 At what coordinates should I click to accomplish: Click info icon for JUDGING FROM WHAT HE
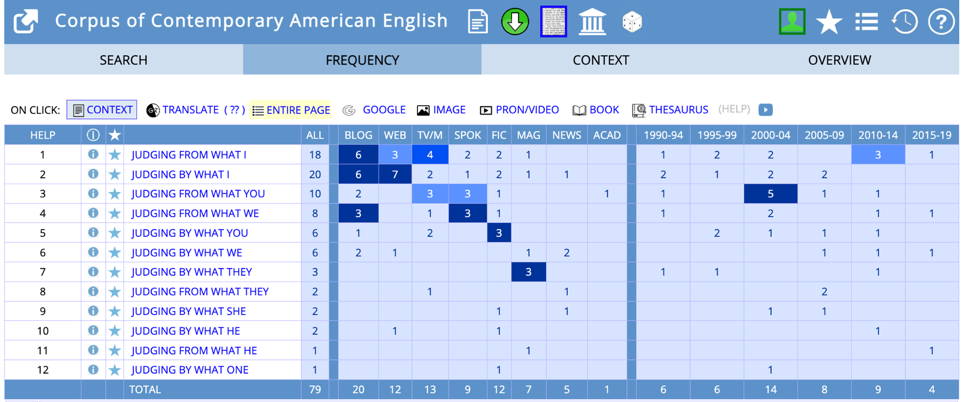coord(93,350)
